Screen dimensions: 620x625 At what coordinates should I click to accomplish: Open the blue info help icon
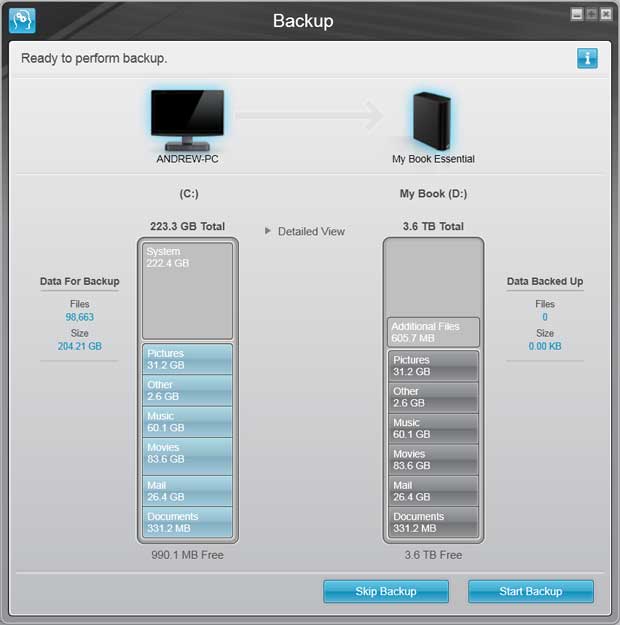pyautogui.click(x=587, y=58)
